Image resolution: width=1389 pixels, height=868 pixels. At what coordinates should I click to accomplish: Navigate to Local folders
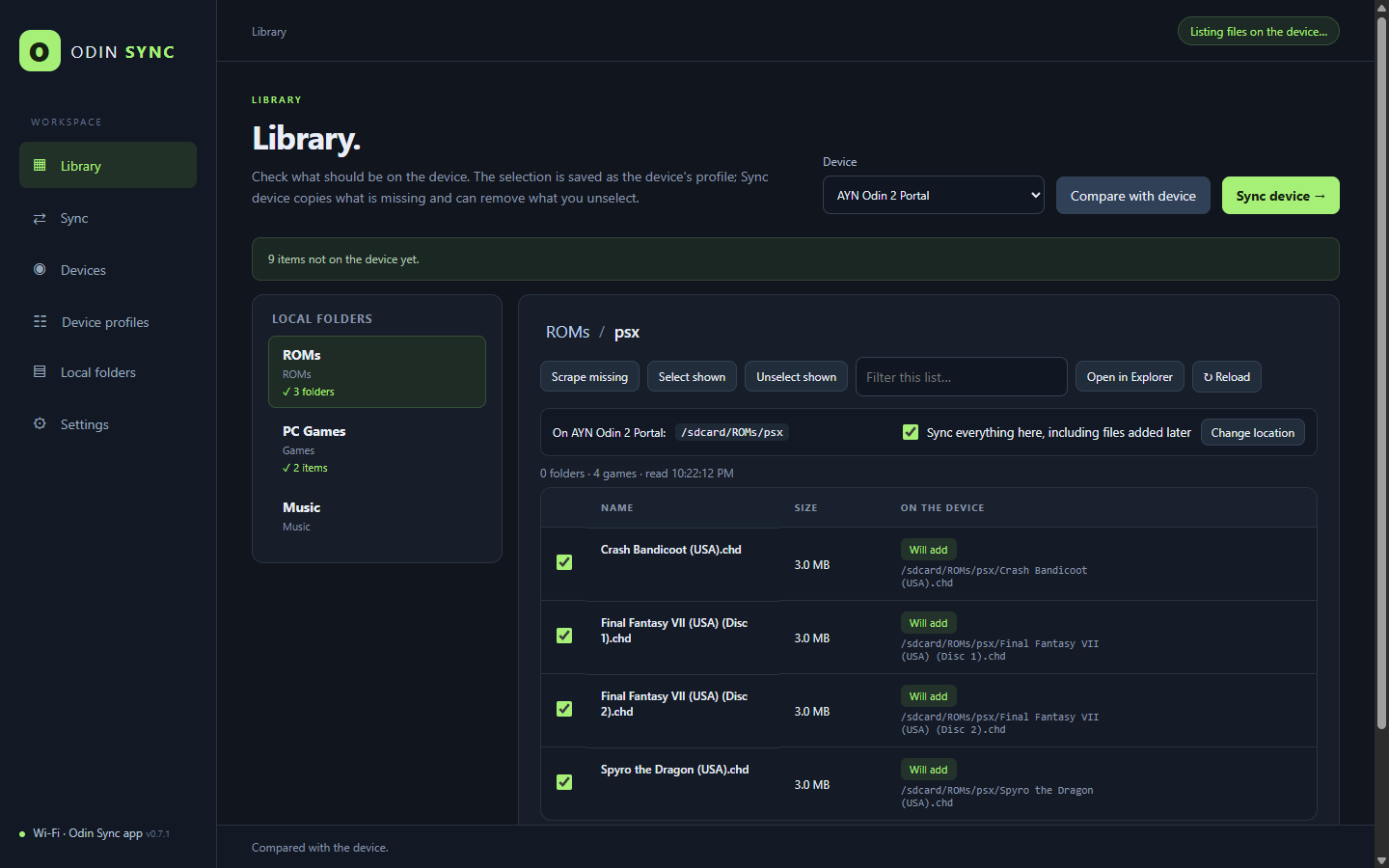click(x=108, y=372)
